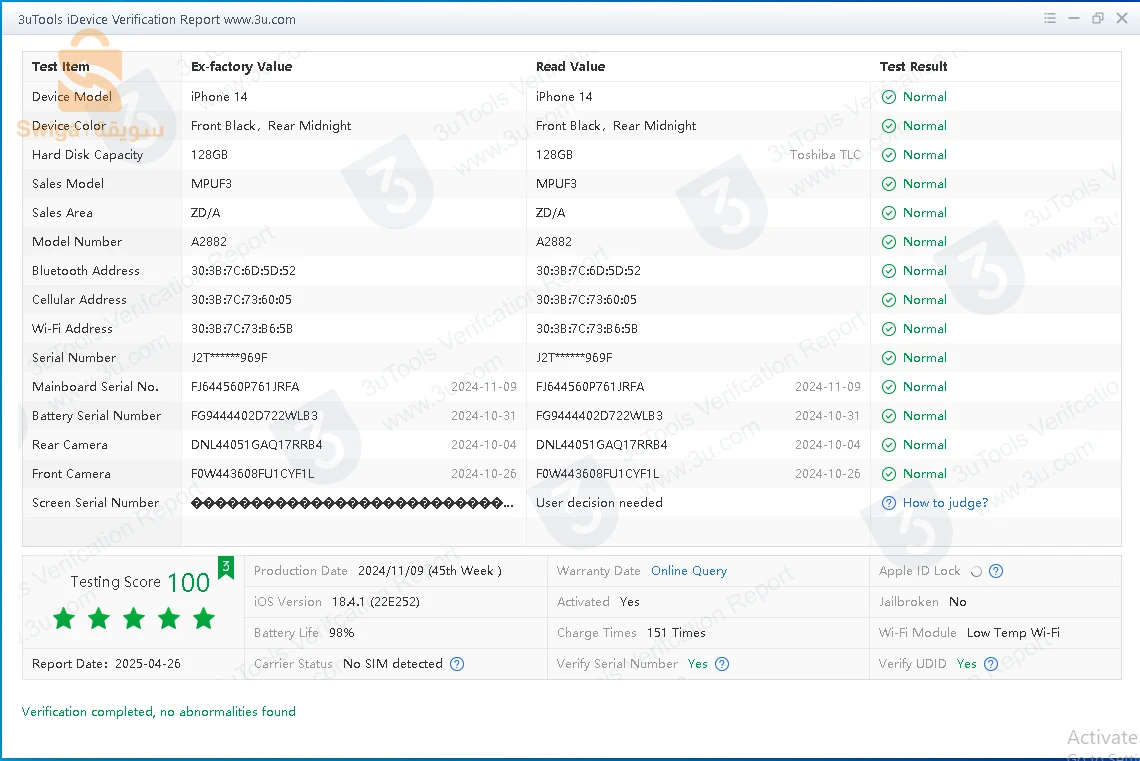Click the garbled Screen Serial Number value
The image size is (1140, 761).
coord(352,503)
